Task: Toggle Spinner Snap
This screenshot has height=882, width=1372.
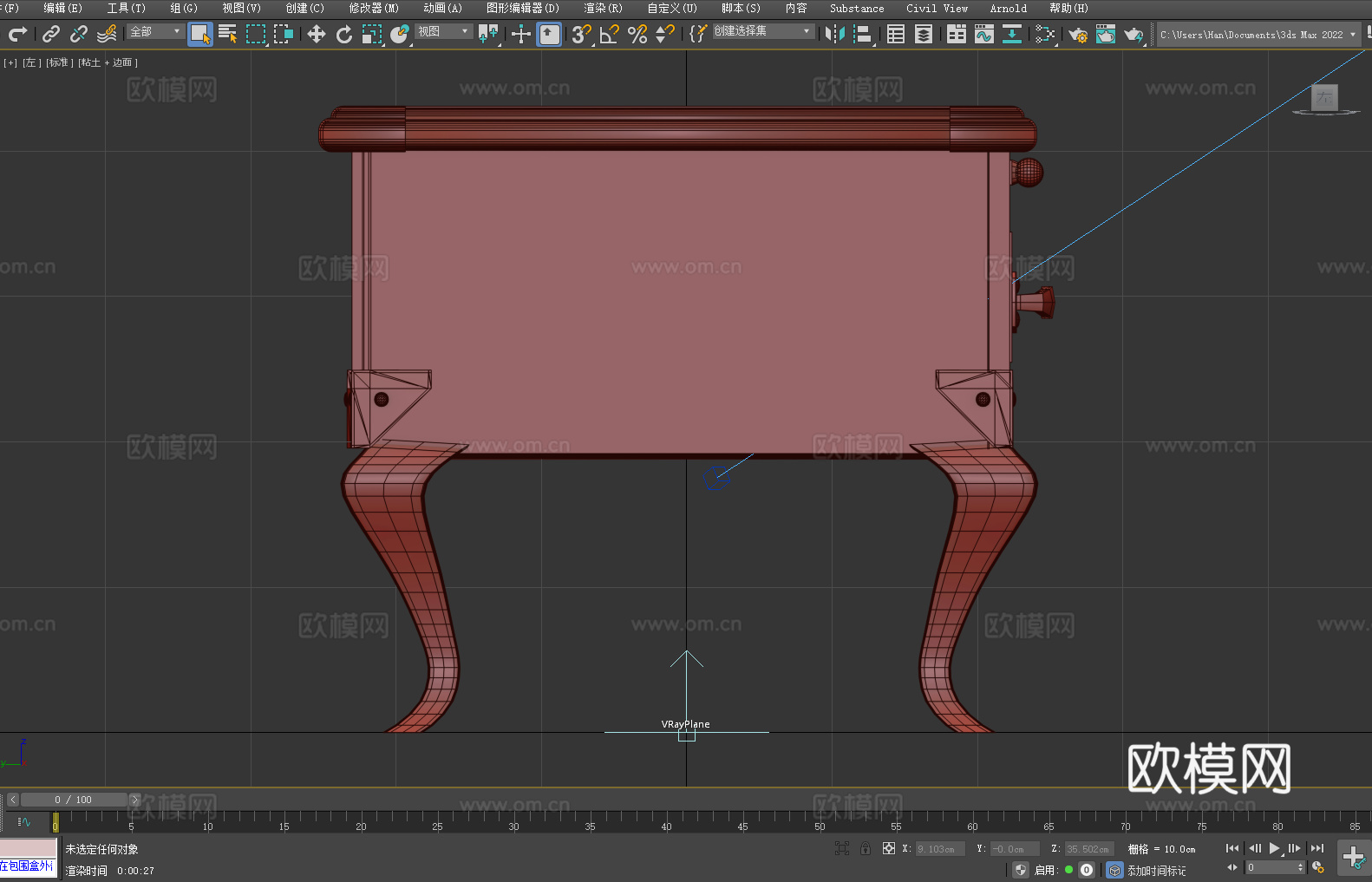Action: pyautogui.click(x=665, y=34)
